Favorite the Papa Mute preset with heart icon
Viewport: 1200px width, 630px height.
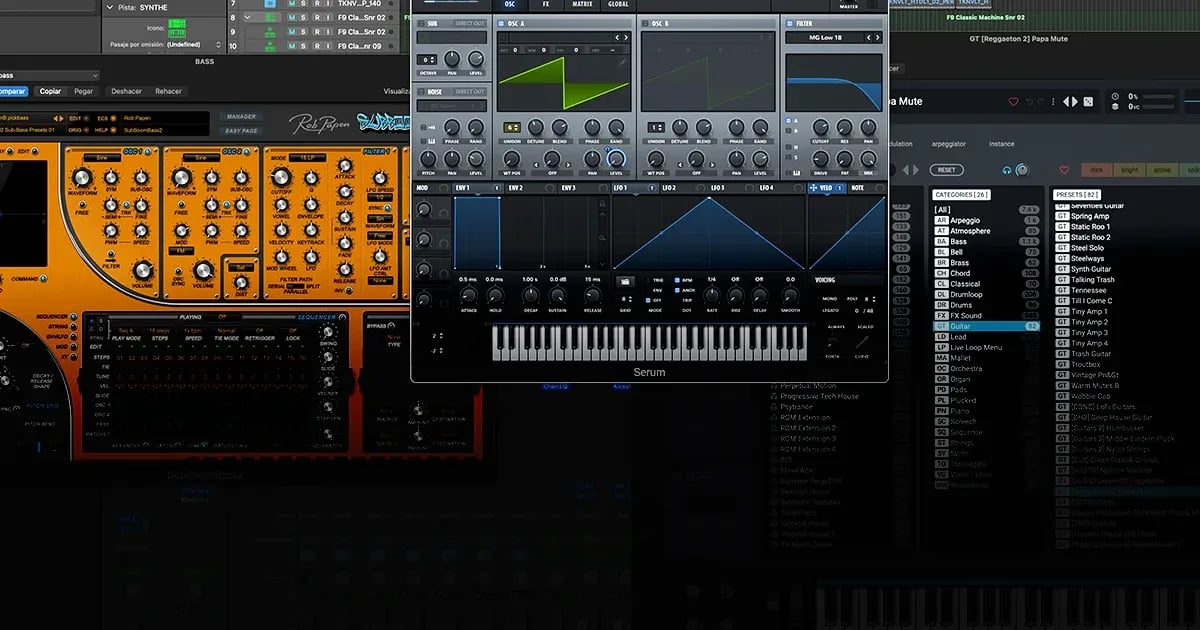(x=1013, y=101)
